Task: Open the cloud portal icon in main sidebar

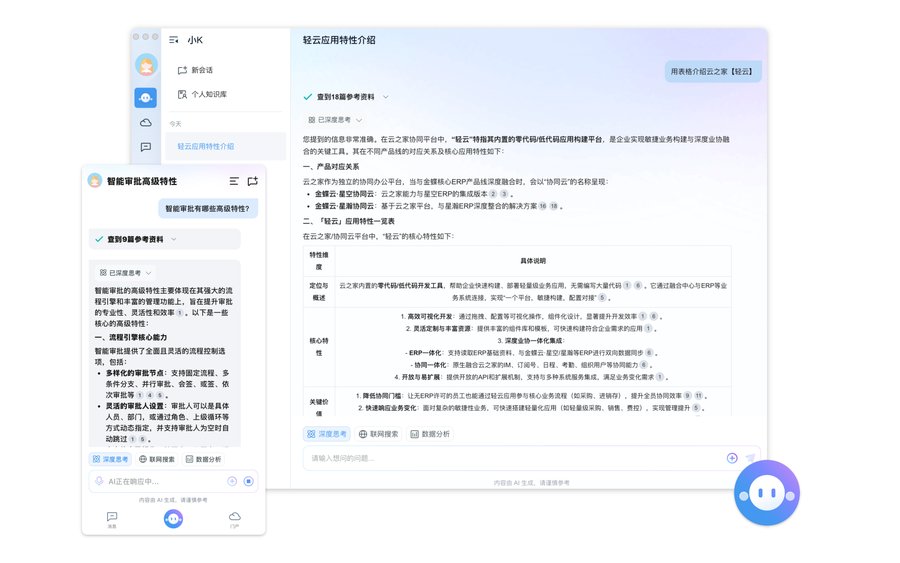Action: point(146,123)
